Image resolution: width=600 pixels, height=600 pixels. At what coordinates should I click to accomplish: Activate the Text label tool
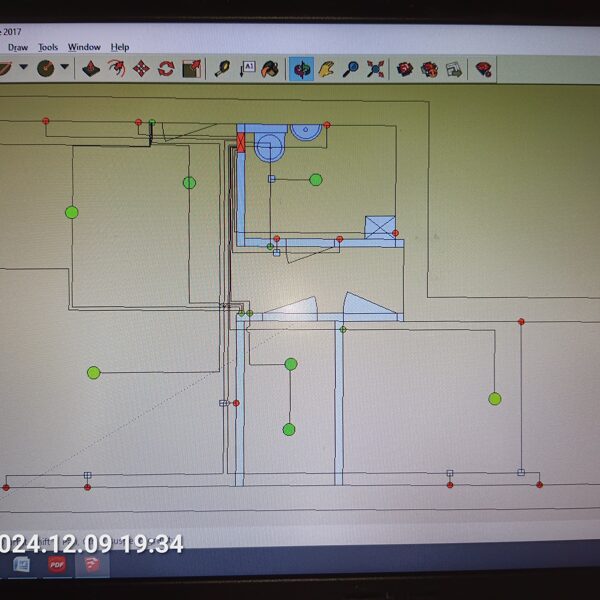click(x=247, y=68)
